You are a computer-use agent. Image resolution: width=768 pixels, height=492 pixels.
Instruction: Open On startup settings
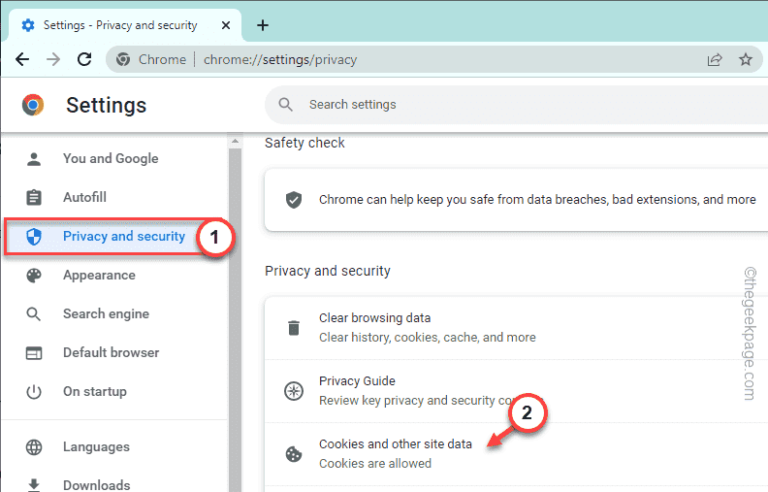point(94,391)
